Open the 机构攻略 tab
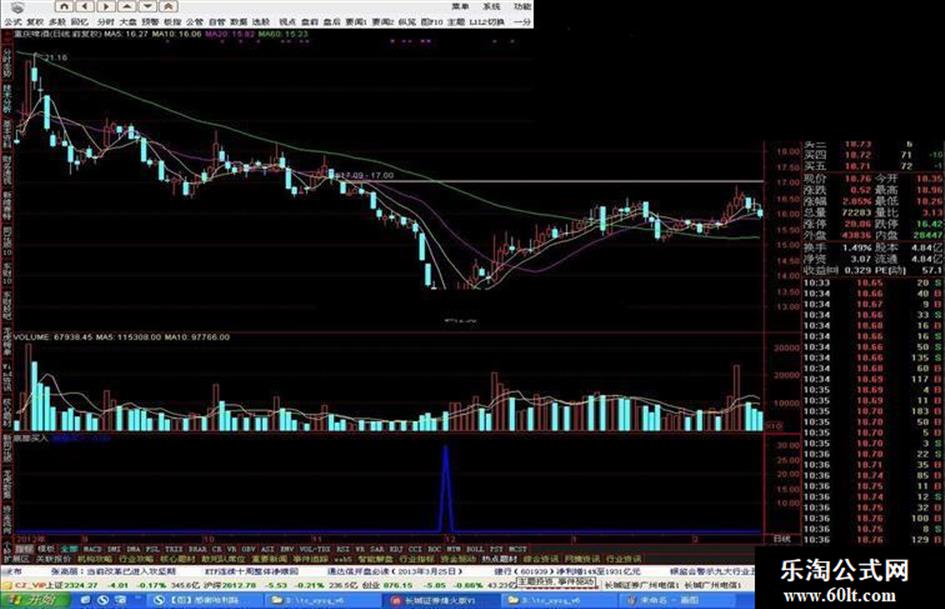The image size is (945, 609). [x=95, y=559]
